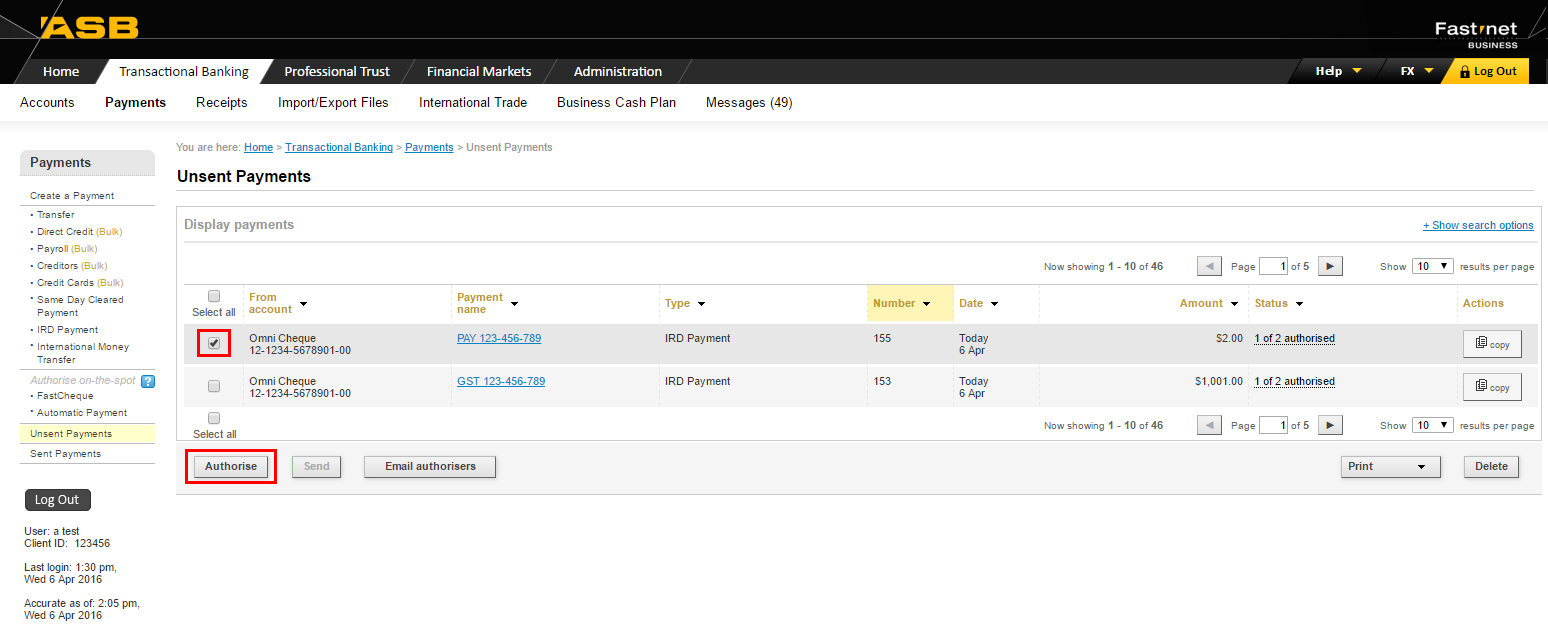Switch to the Financial Markets tab
Image resolution: width=1548 pixels, height=638 pixels.
pyautogui.click(x=478, y=71)
